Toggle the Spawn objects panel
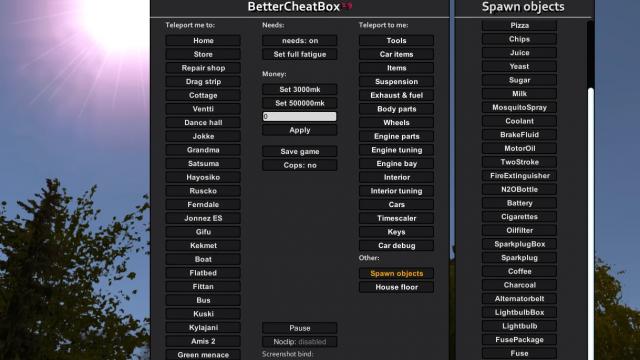The width and height of the screenshot is (640, 360). [x=396, y=273]
